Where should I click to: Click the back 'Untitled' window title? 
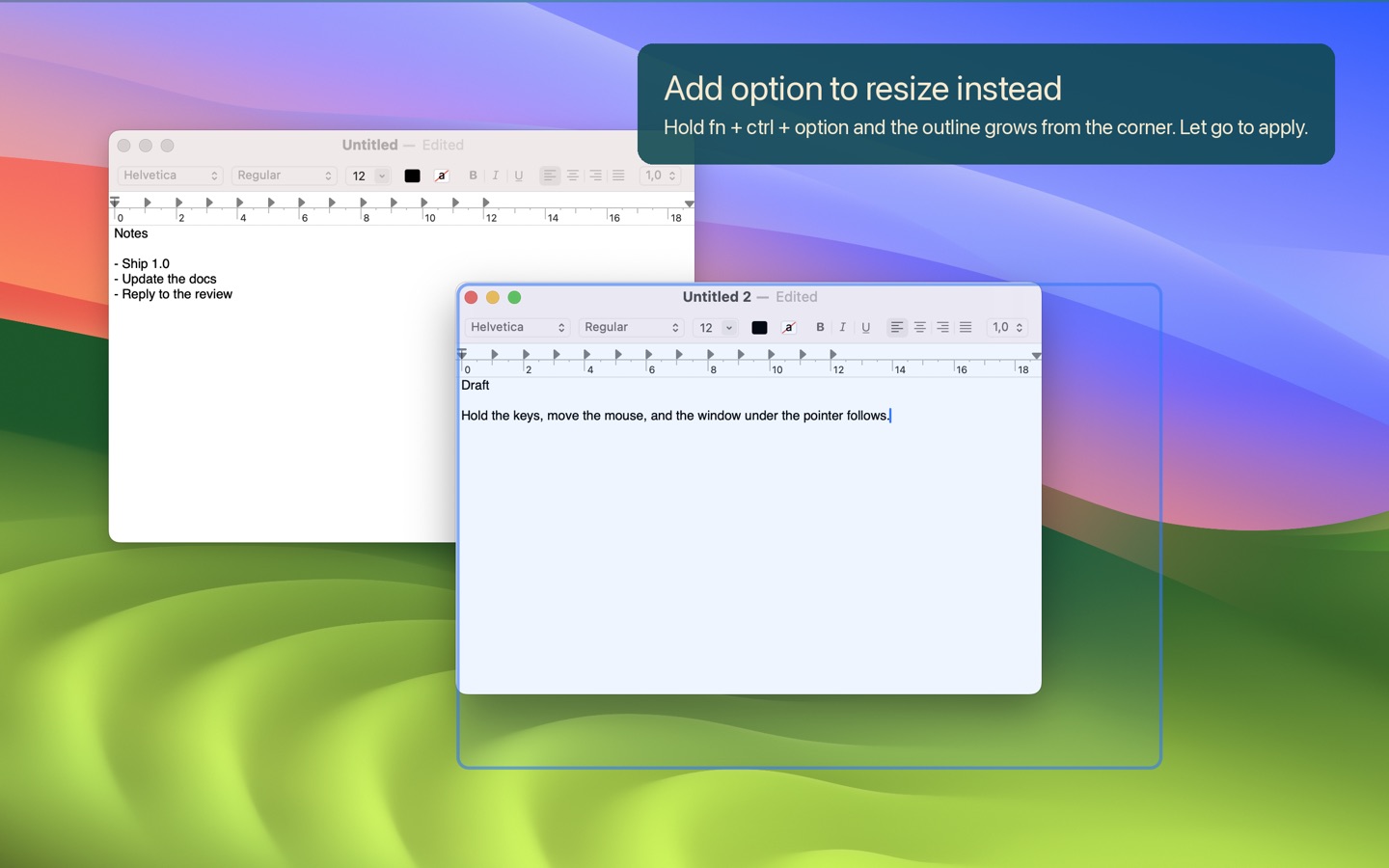[369, 145]
